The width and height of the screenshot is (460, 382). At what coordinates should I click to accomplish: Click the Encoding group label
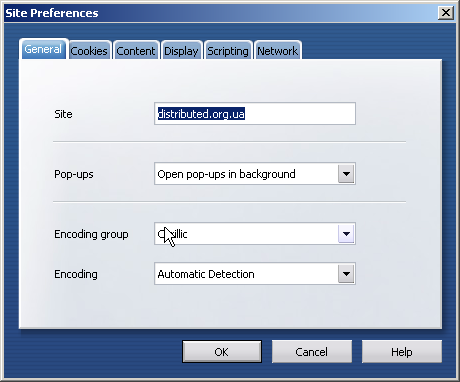[91, 234]
